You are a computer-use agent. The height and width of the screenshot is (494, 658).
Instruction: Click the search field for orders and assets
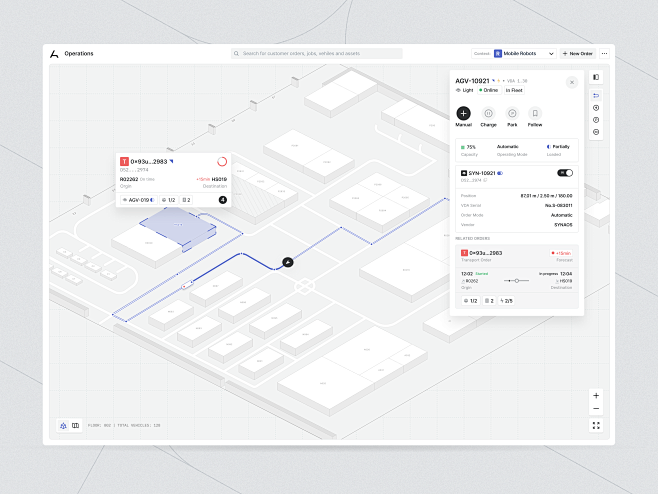317,53
